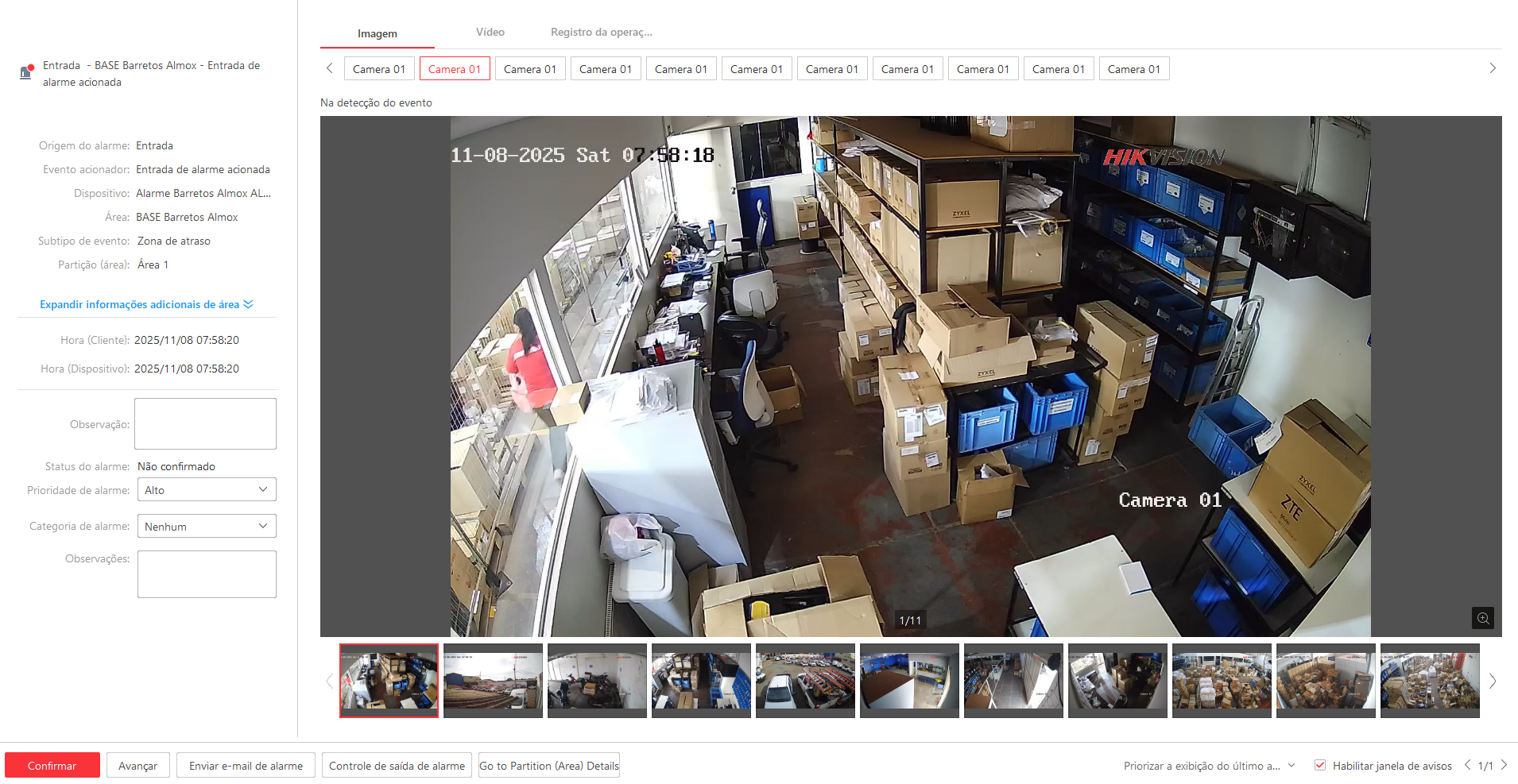Click Enviar e-mail de alarme button
Image resolution: width=1518 pixels, height=784 pixels.
tap(246, 766)
